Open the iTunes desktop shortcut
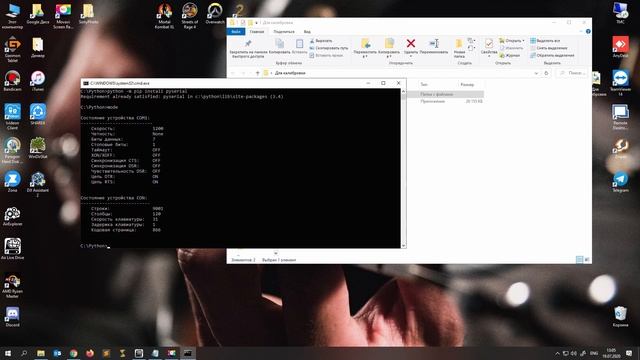Image resolution: width=640 pixels, height=360 pixels. tap(38, 81)
